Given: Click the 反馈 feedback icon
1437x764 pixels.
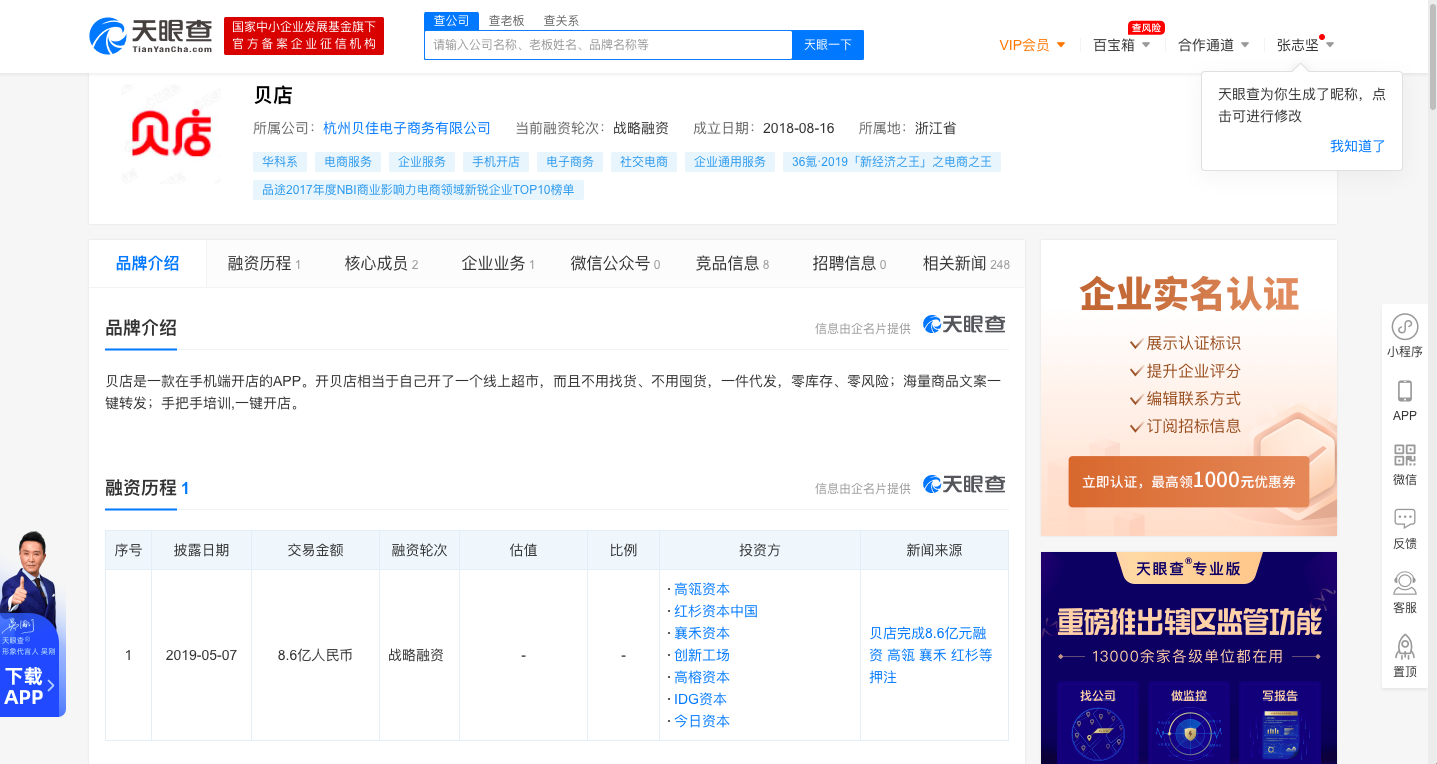Looking at the screenshot, I should tap(1404, 527).
